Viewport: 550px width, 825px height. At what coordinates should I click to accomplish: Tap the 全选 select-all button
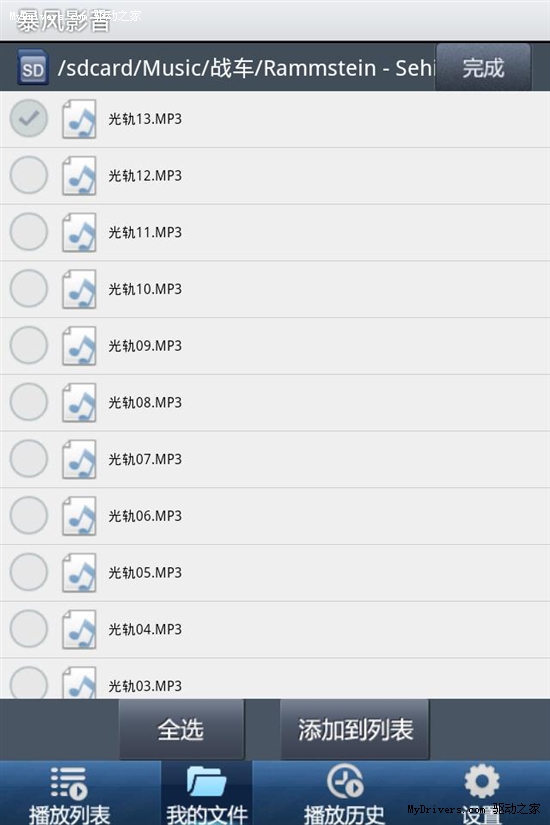(x=182, y=729)
